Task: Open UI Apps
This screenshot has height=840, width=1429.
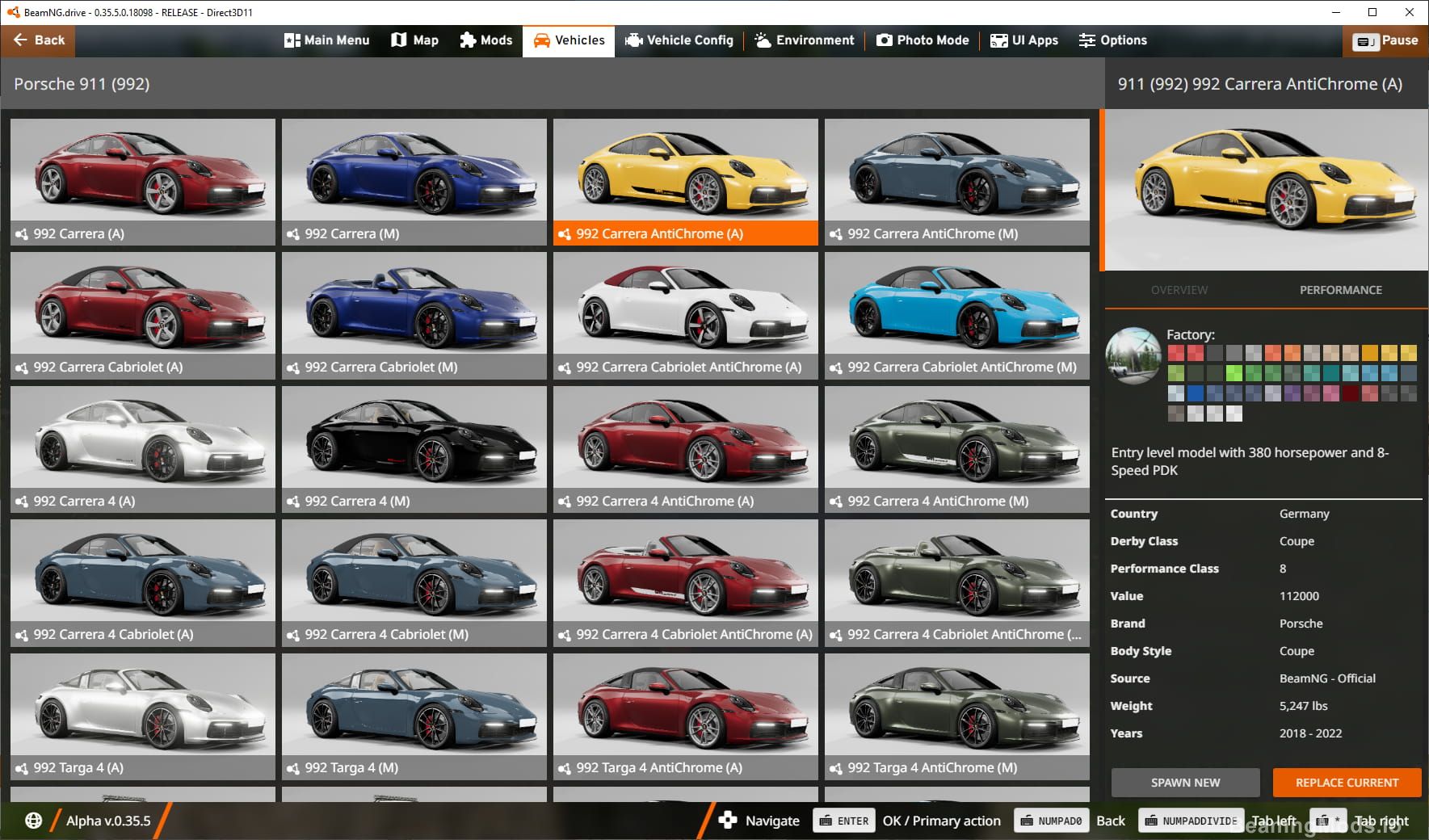Action: coord(1024,40)
